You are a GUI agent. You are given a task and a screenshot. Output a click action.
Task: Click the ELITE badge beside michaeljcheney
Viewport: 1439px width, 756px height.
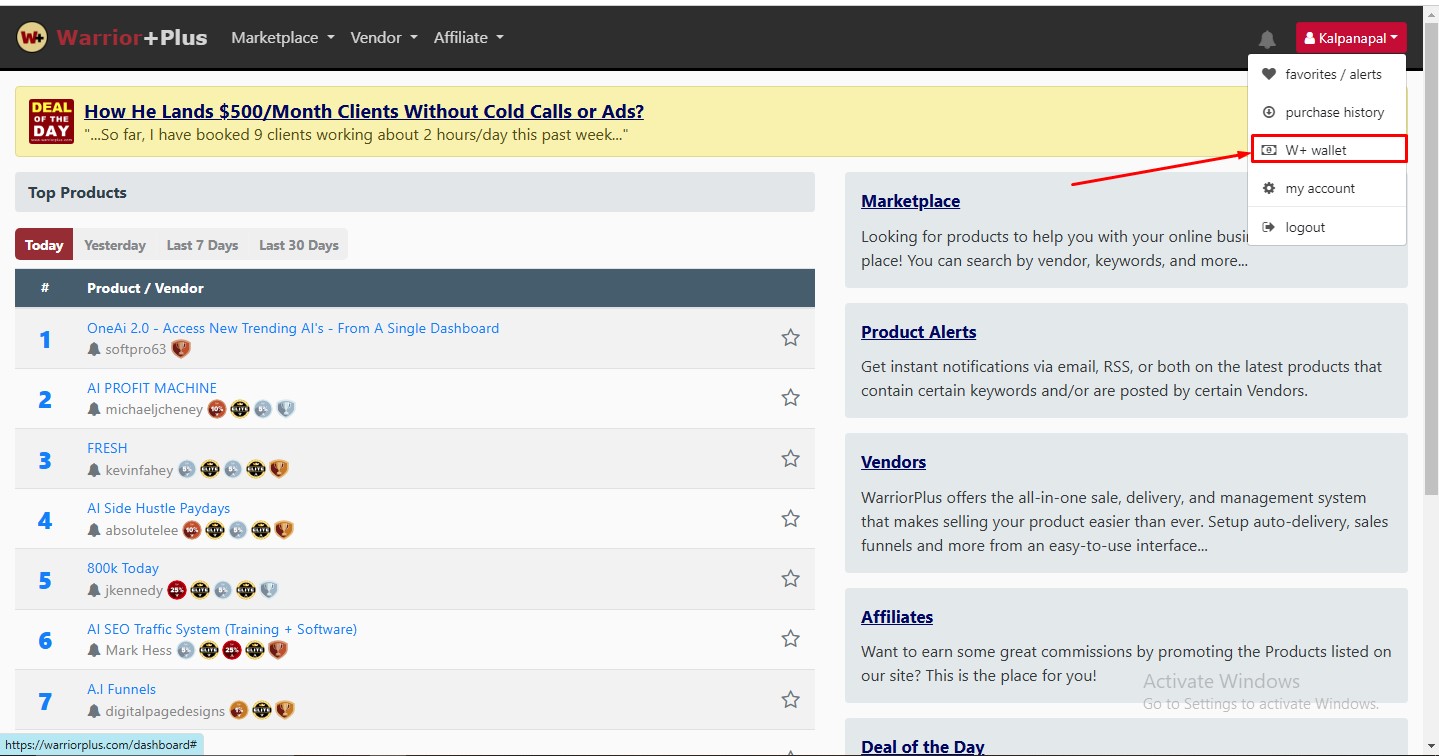pos(240,409)
